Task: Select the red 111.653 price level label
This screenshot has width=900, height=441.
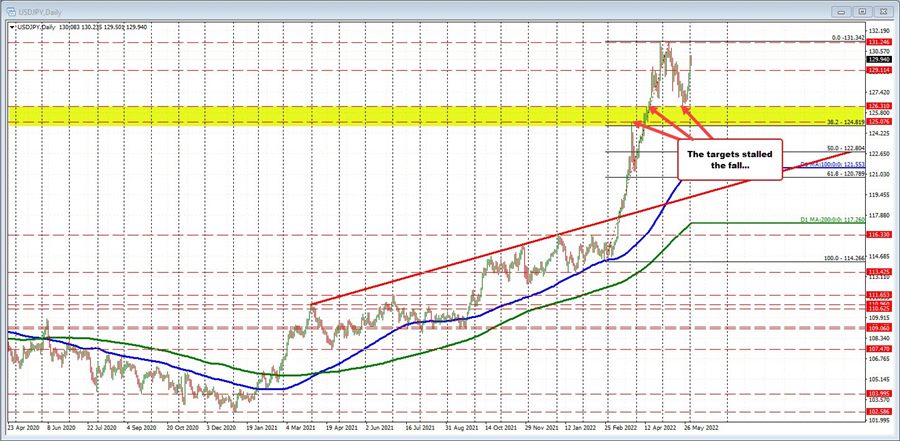Action: [879, 295]
